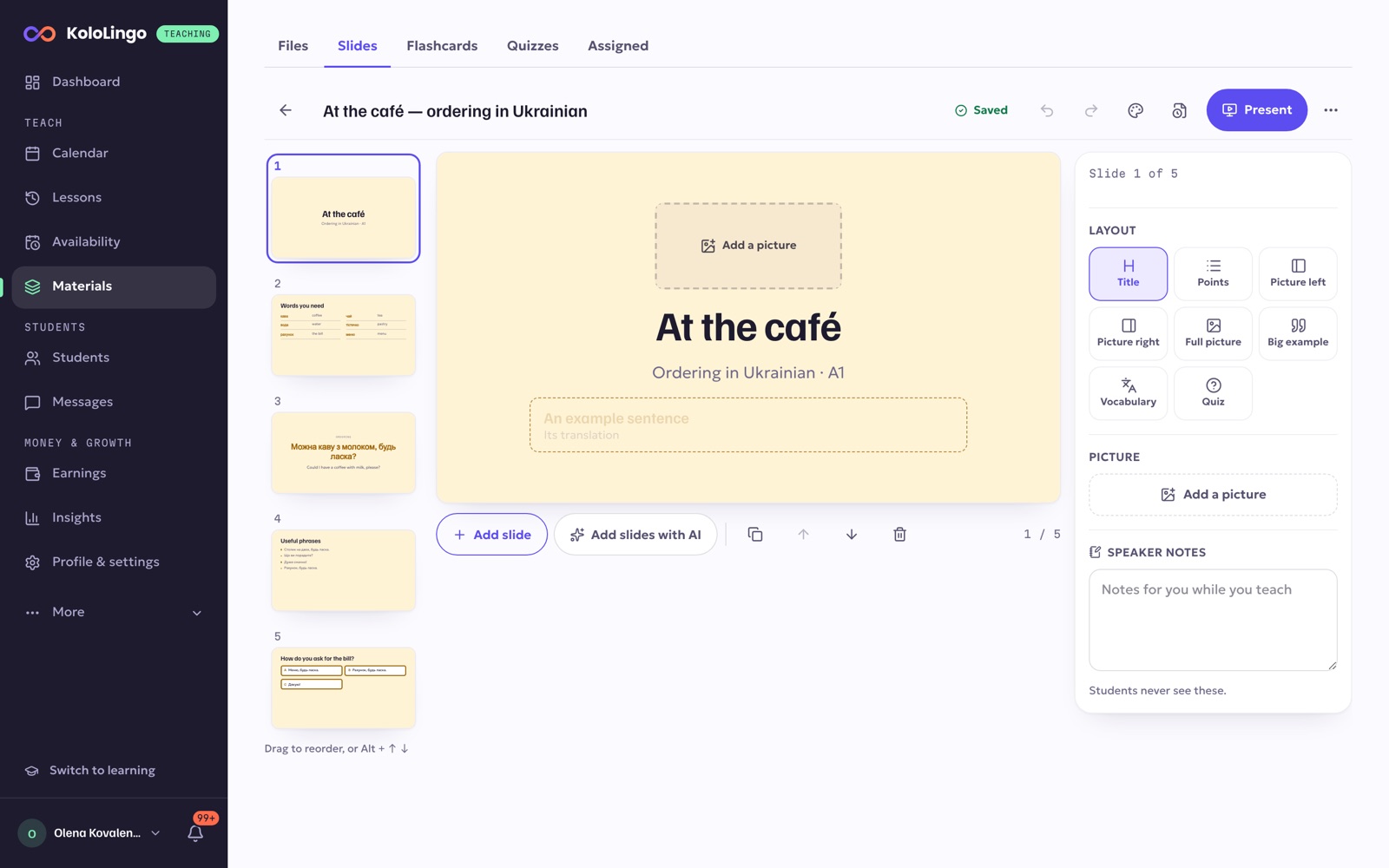Click Add a picture in Picture panel

(x=1213, y=495)
